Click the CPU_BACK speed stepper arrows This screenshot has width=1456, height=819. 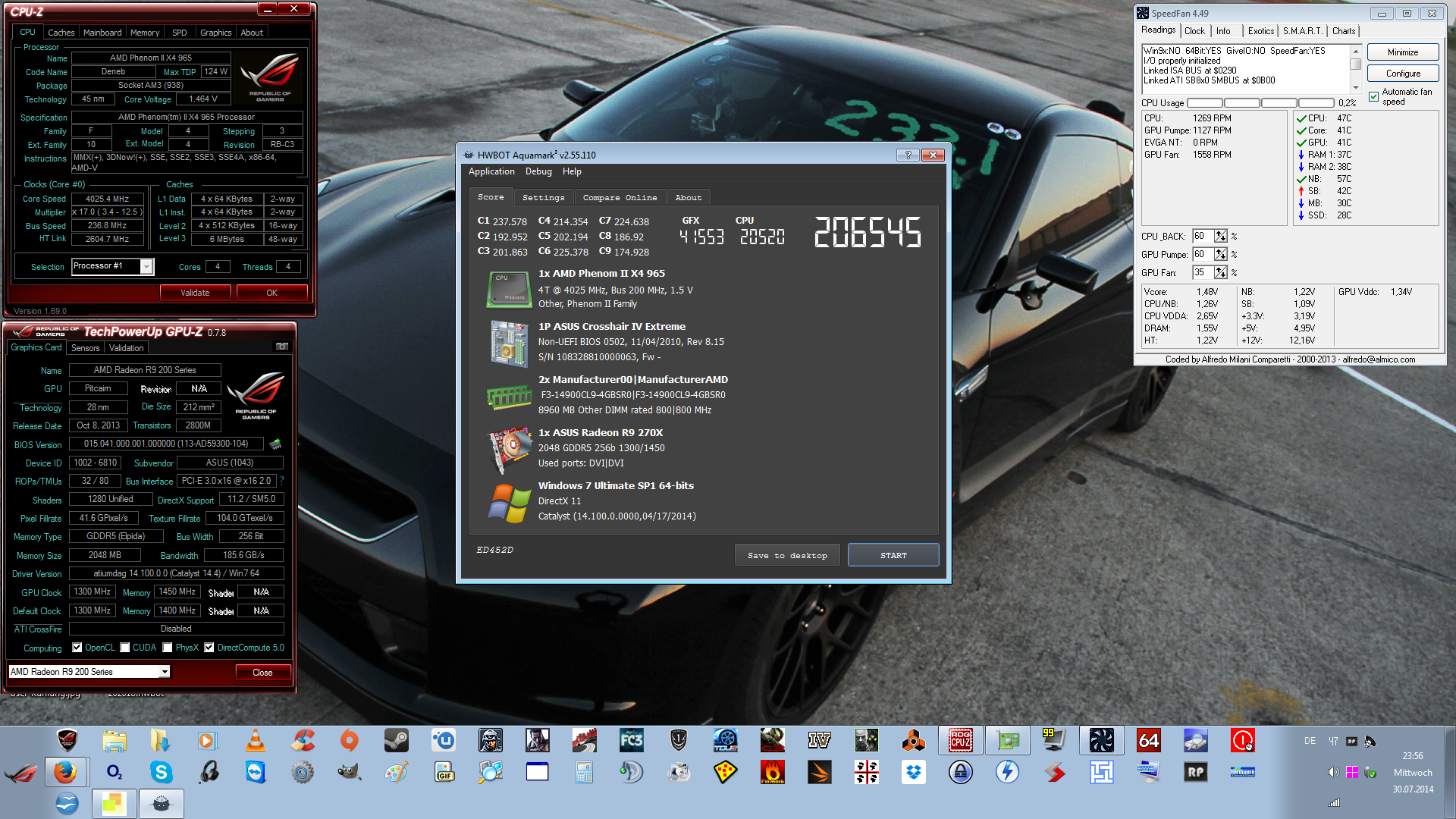[1220, 236]
